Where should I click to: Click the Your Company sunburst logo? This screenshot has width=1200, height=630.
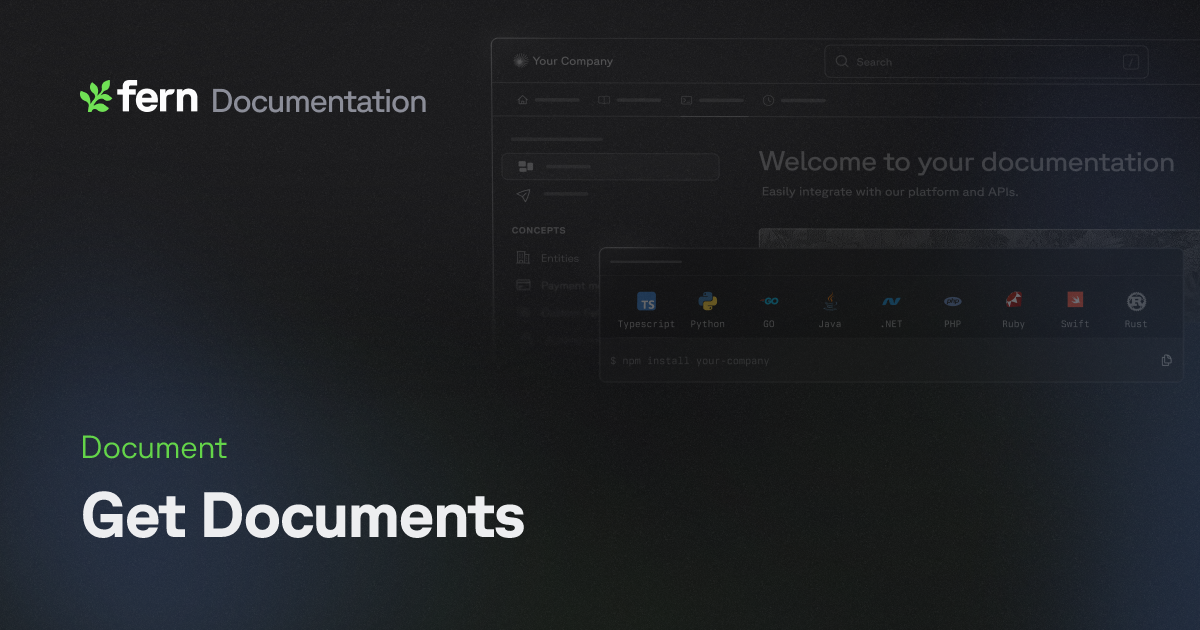pos(519,61)
